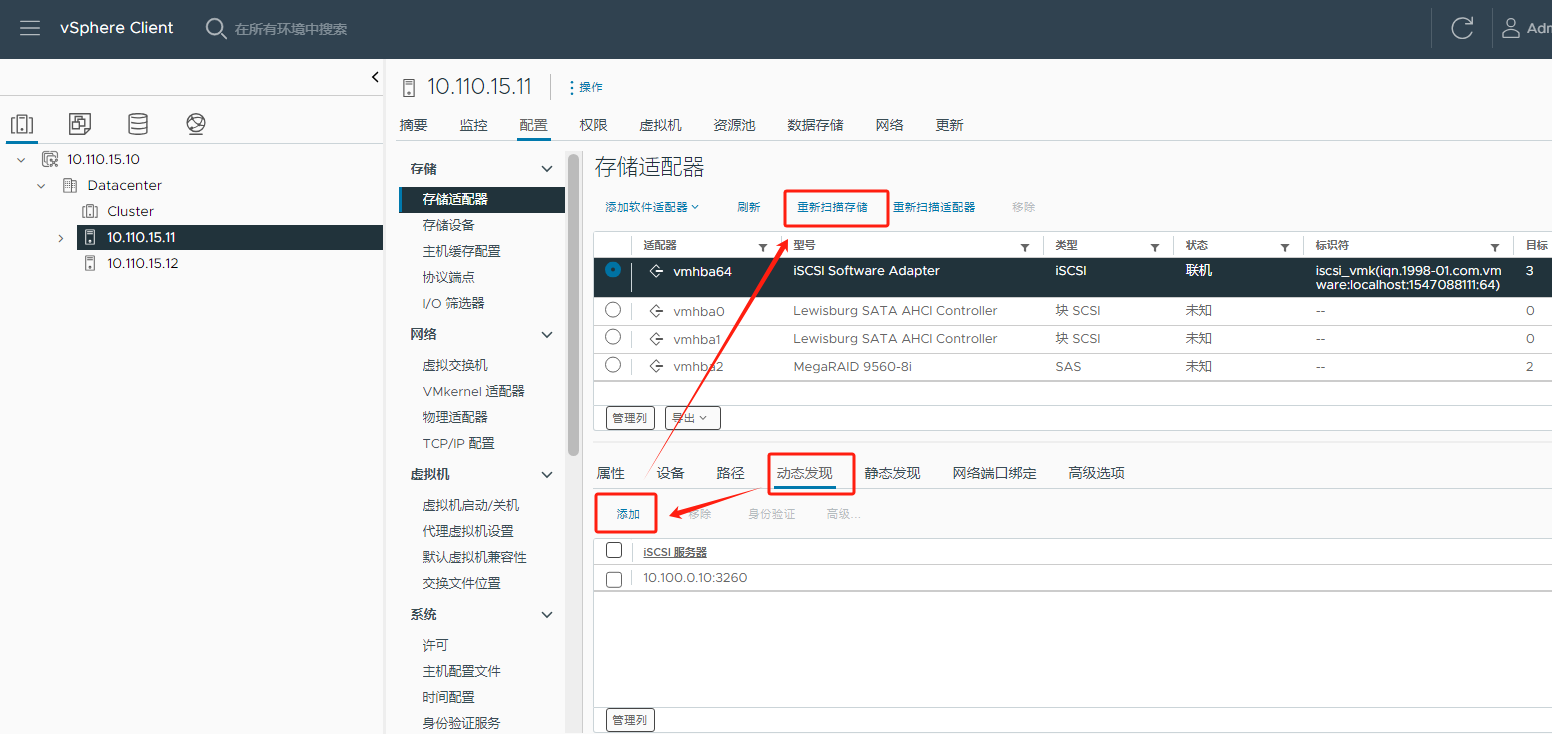Switch to Storage inventory view icon
This screenshot has width=1552, height=734.
click(x=138, y=124)
